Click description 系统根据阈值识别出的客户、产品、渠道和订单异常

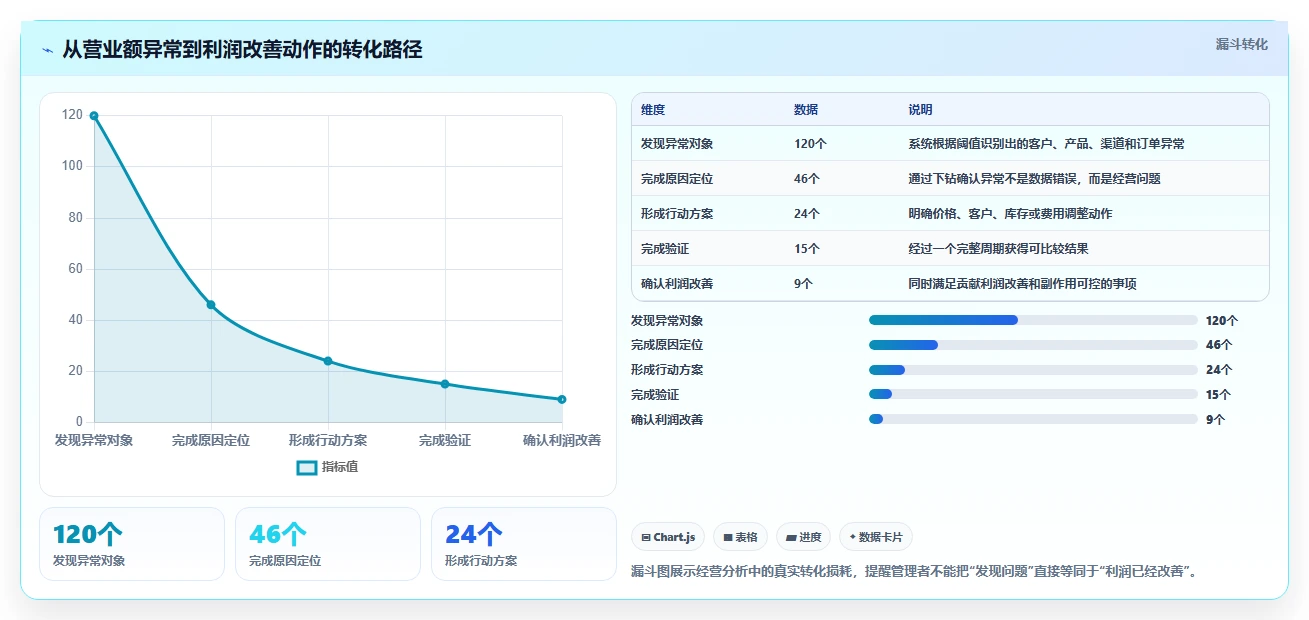[x=1046, y=144]
